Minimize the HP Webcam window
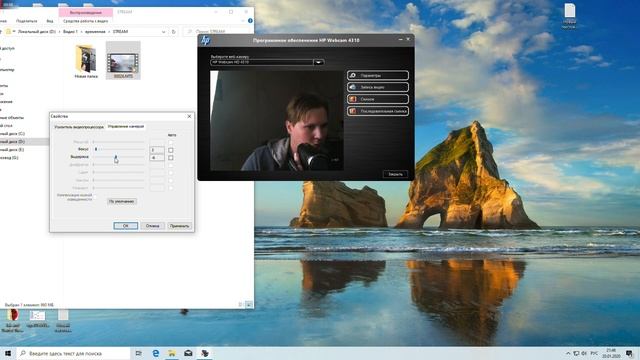 point(400,40)
